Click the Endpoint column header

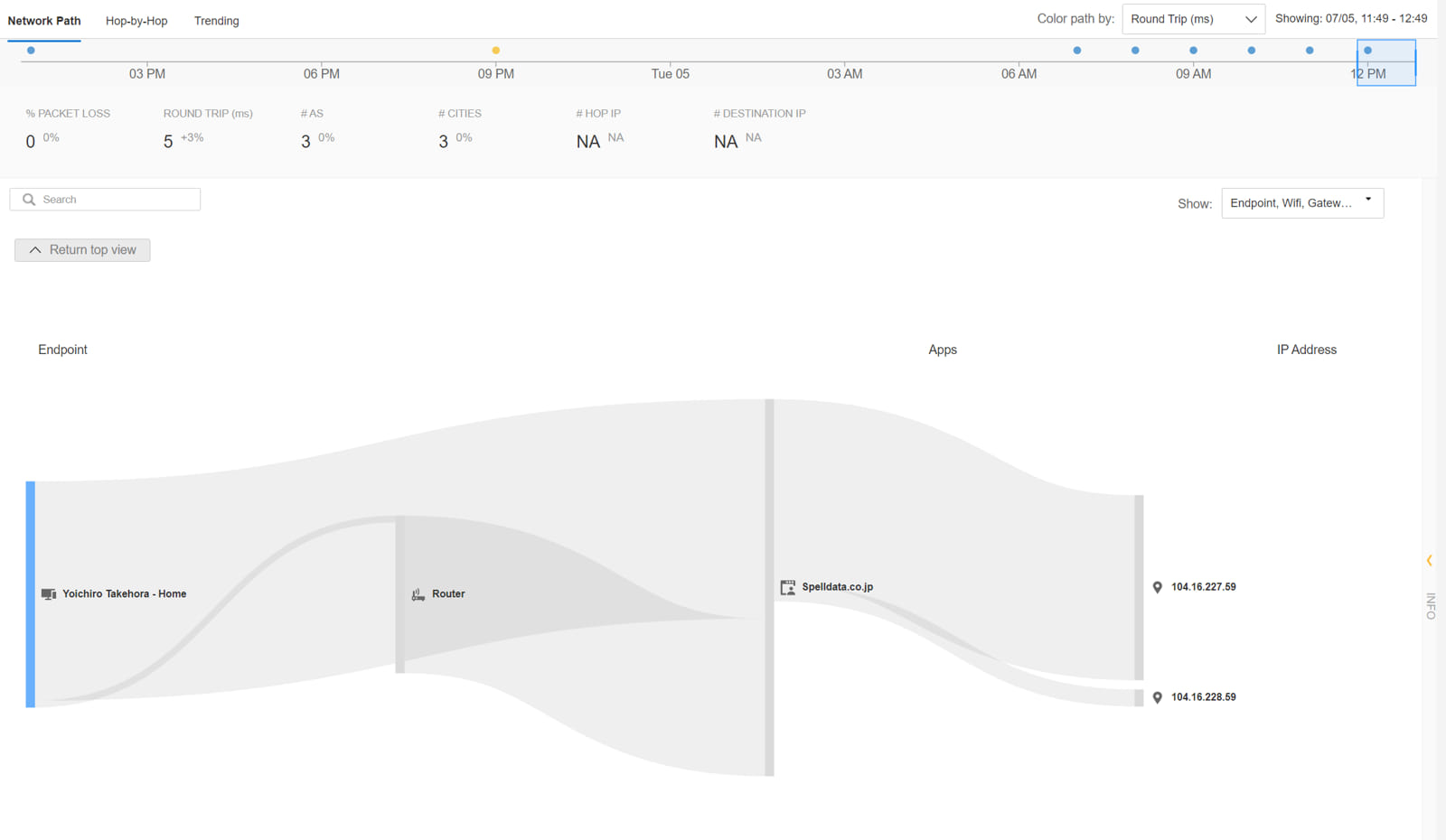(62, 350)
